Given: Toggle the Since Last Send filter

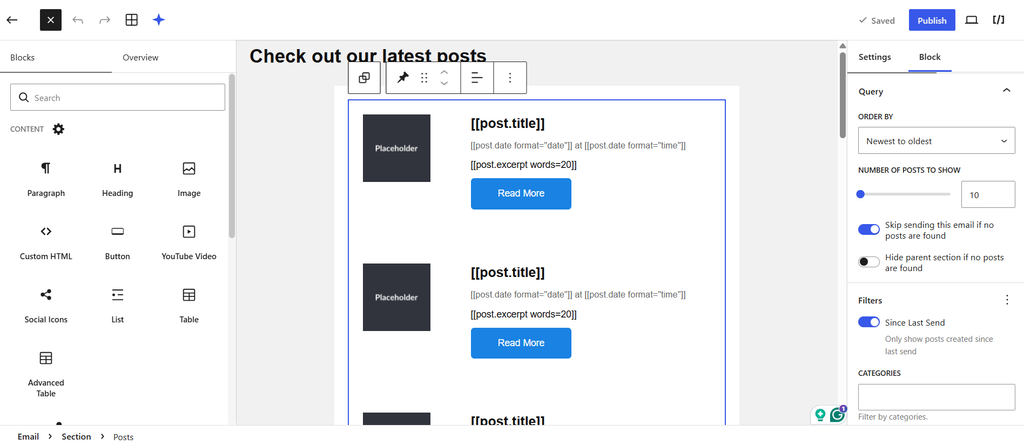Looking at the screenshot, I should click(x=869, y=322).
